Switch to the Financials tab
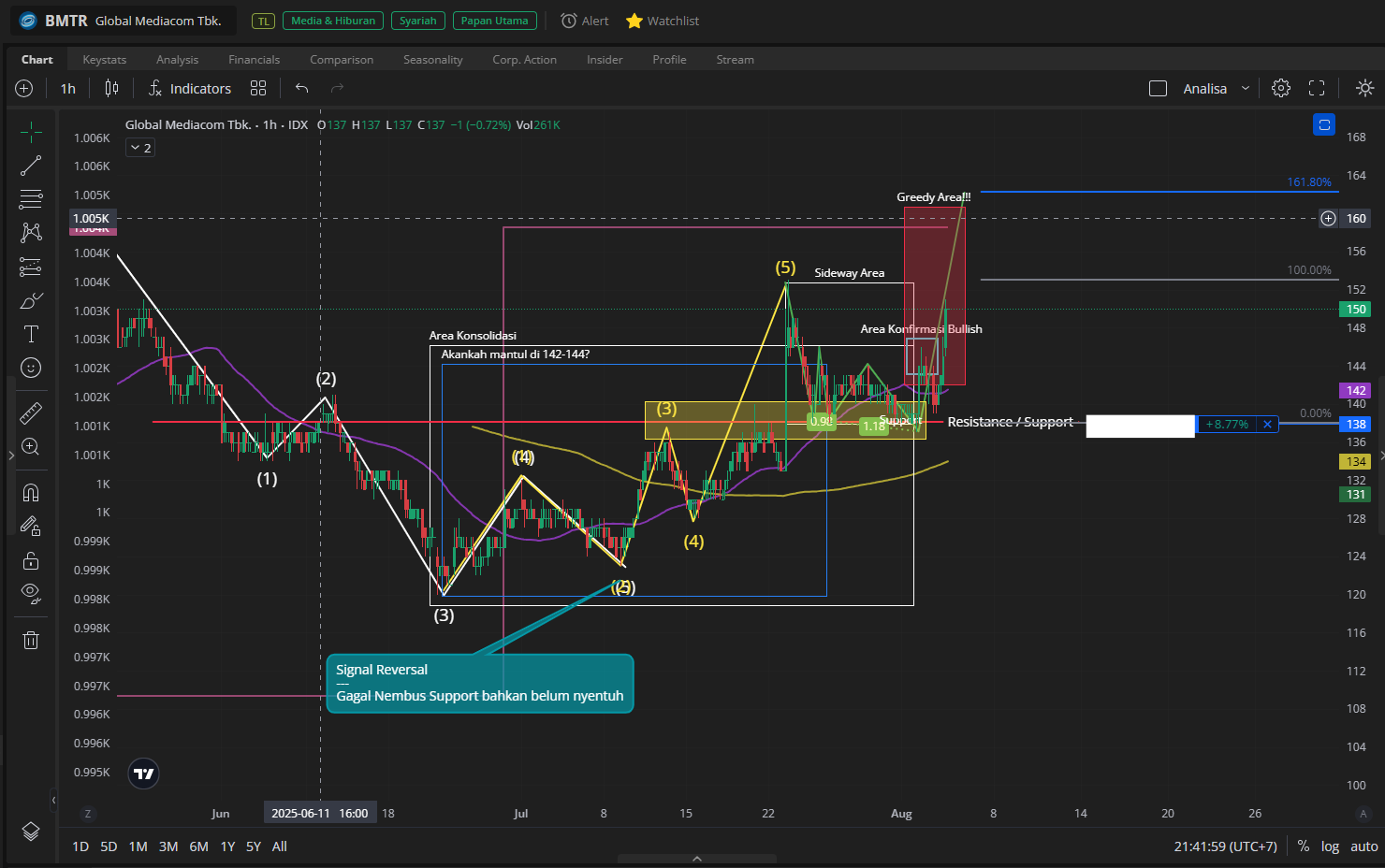Viewport: 1385px width, 868px height. pos(255,59)
